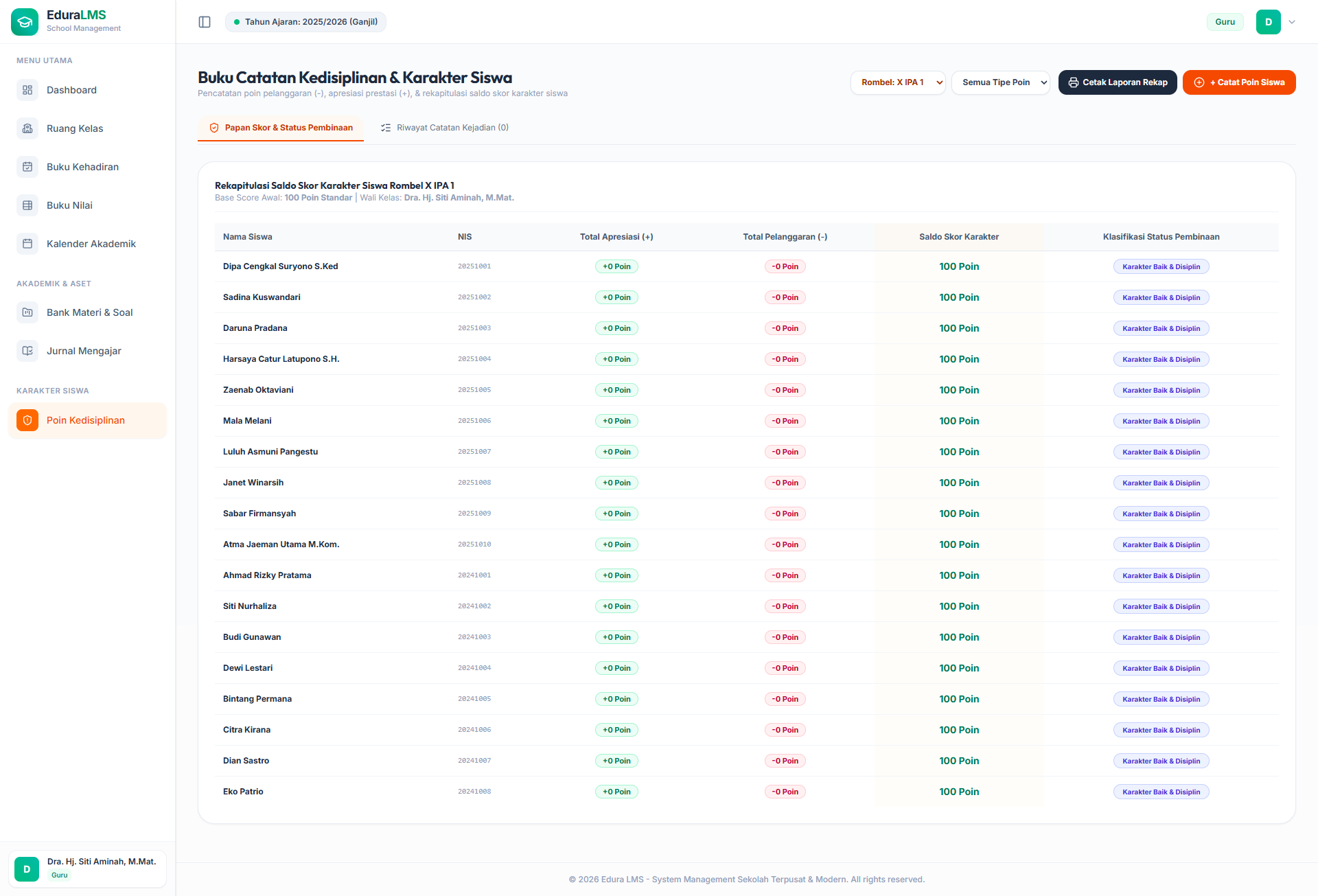Click the Cetak Laporan Rekap button
This screenshot has height=896, width=1318.
1118,82
